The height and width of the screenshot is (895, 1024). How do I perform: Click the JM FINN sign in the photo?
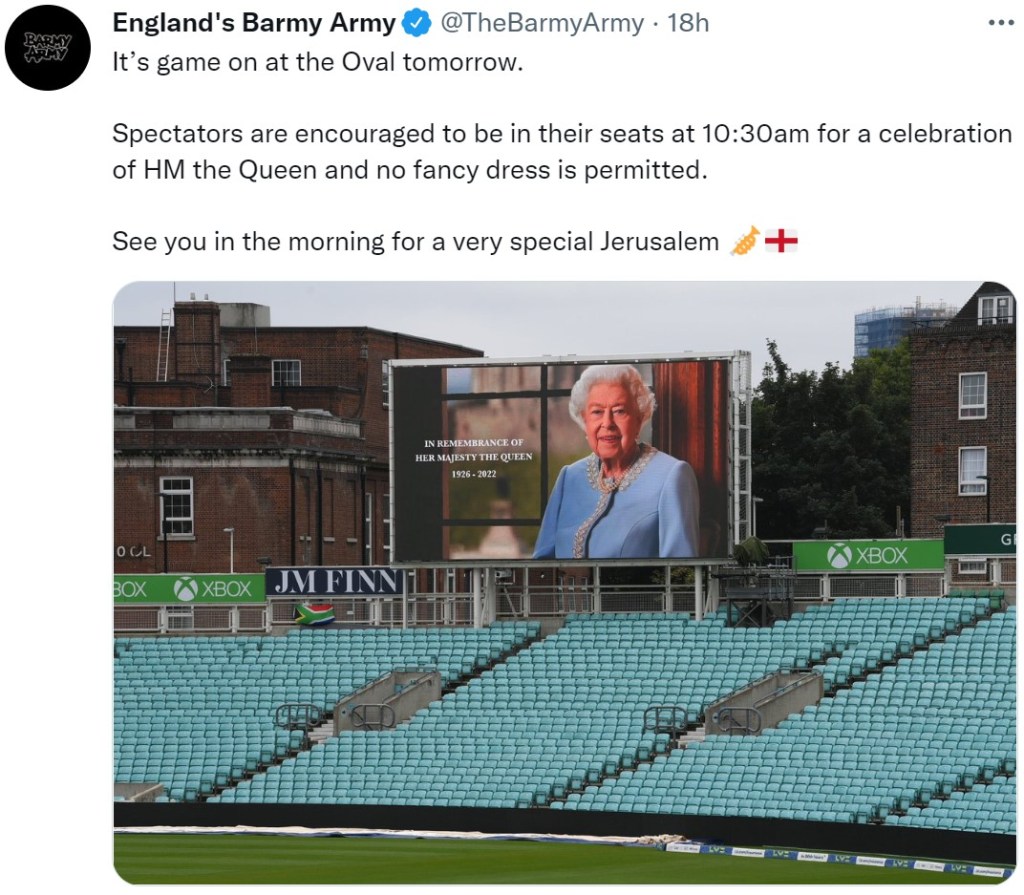(x=334, y=582)
